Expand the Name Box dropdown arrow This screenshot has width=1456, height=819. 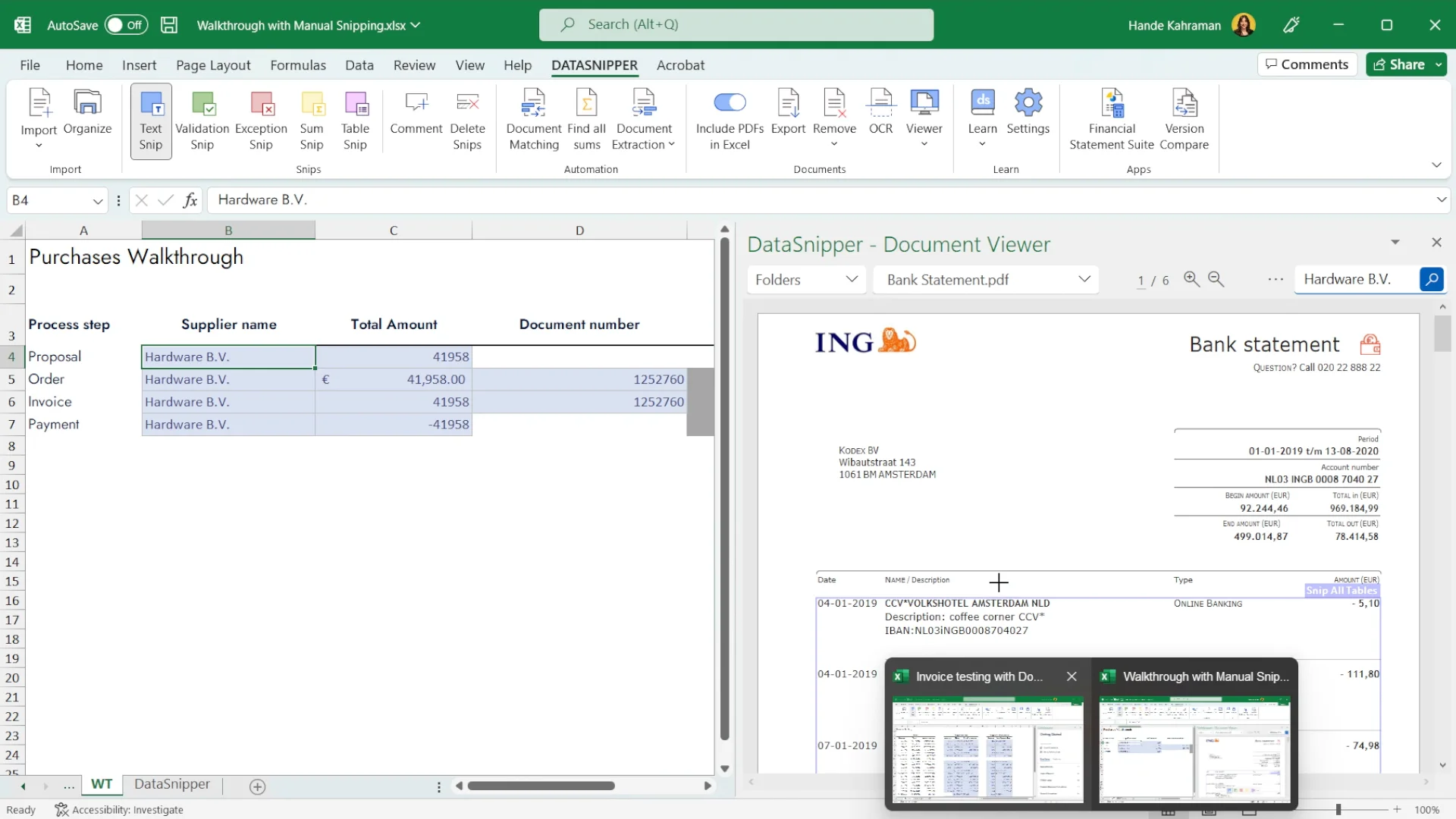(x=98, y=201)
